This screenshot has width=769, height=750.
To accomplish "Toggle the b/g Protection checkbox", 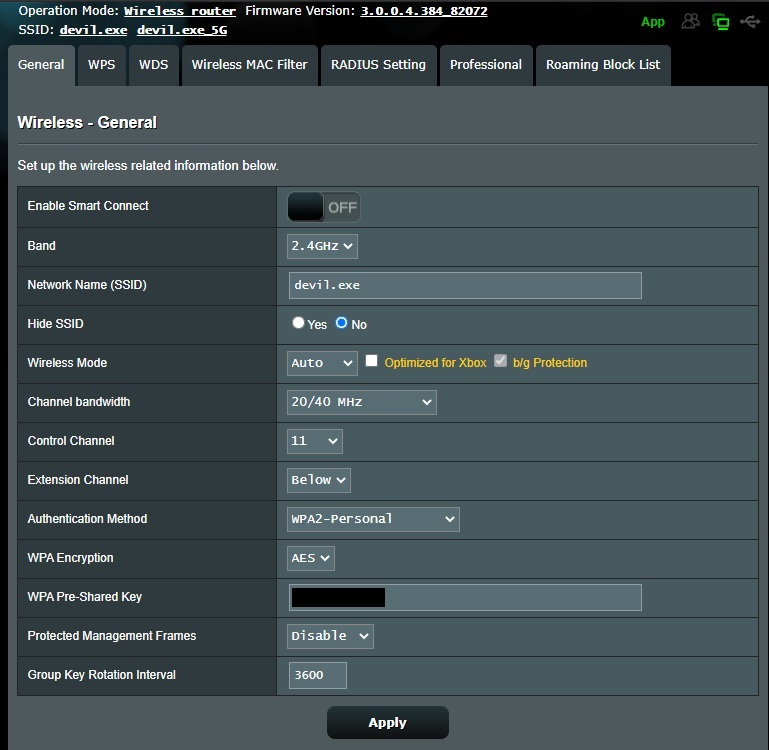I will [500, 361].
